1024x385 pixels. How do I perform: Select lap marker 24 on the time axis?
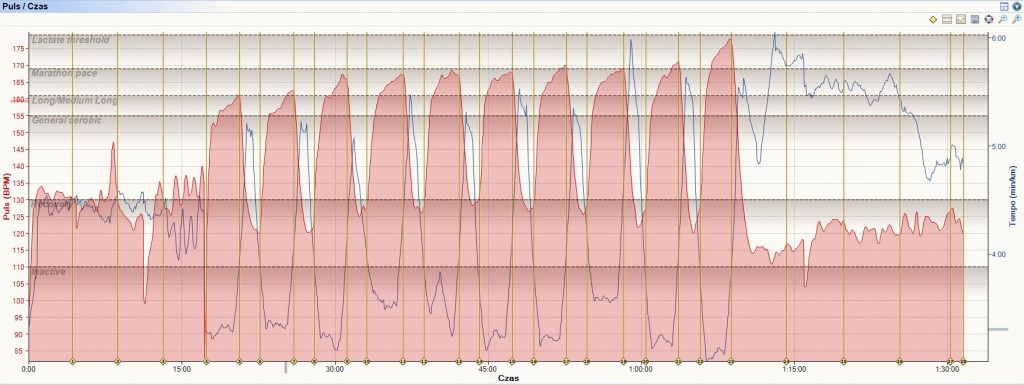click(787, 361)
